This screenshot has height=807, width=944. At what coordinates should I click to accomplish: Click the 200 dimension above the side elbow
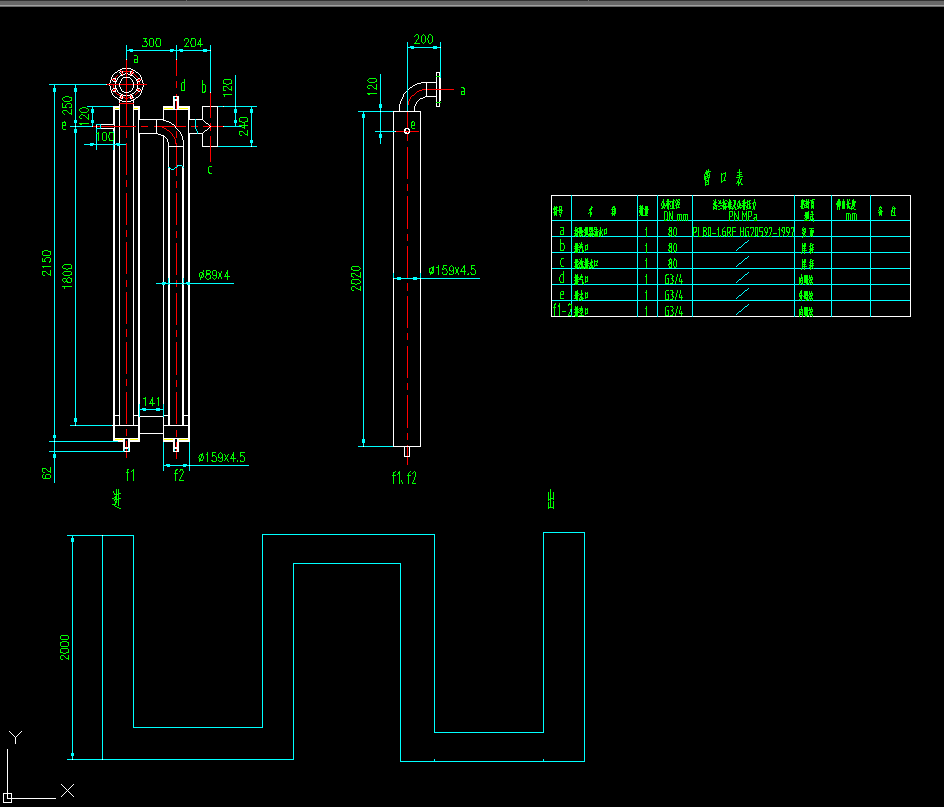pos(423,39)
